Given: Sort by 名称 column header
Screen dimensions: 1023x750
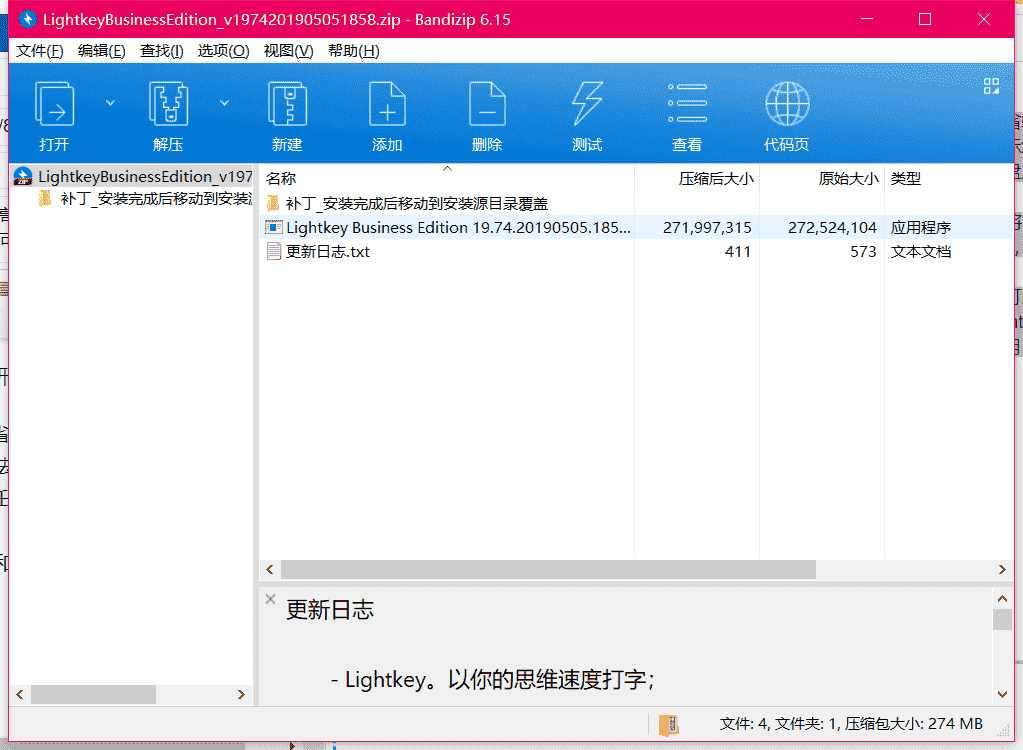Looking at the screenshot, I should coord(447,178).
